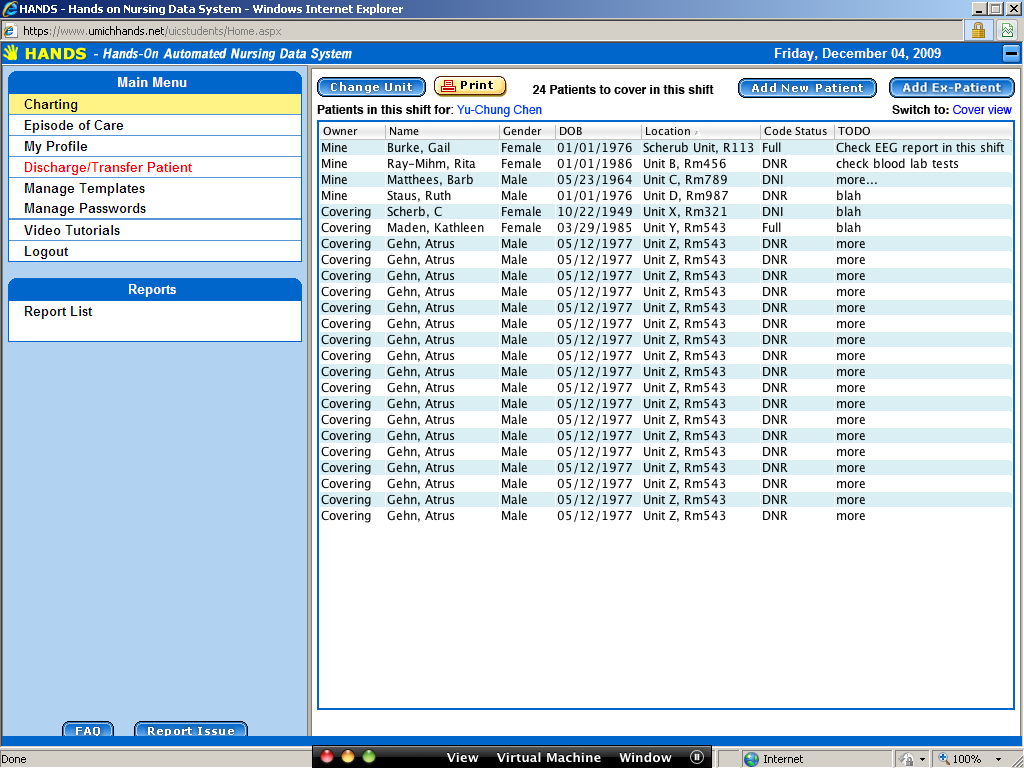Select patient row Staus, Ruth

(665, 196)
